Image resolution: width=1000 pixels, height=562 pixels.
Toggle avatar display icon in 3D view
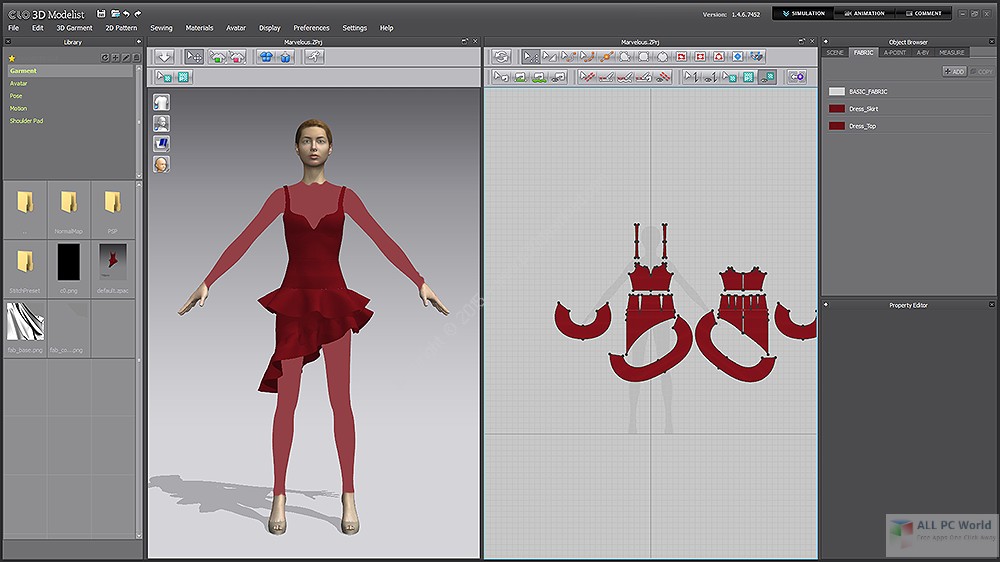click(161, 123)
